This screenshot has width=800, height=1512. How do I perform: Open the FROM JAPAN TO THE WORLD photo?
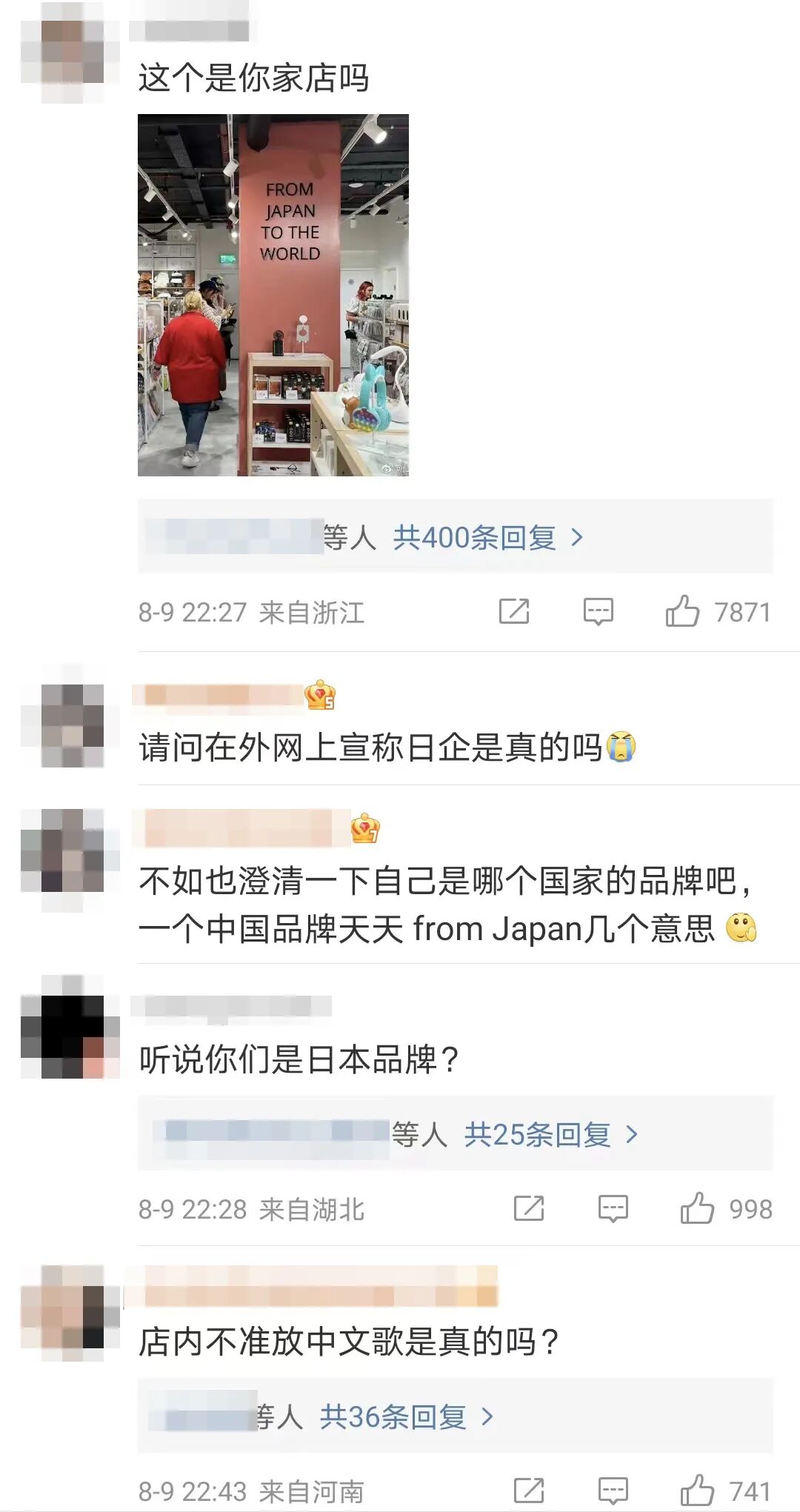[273, 295]
